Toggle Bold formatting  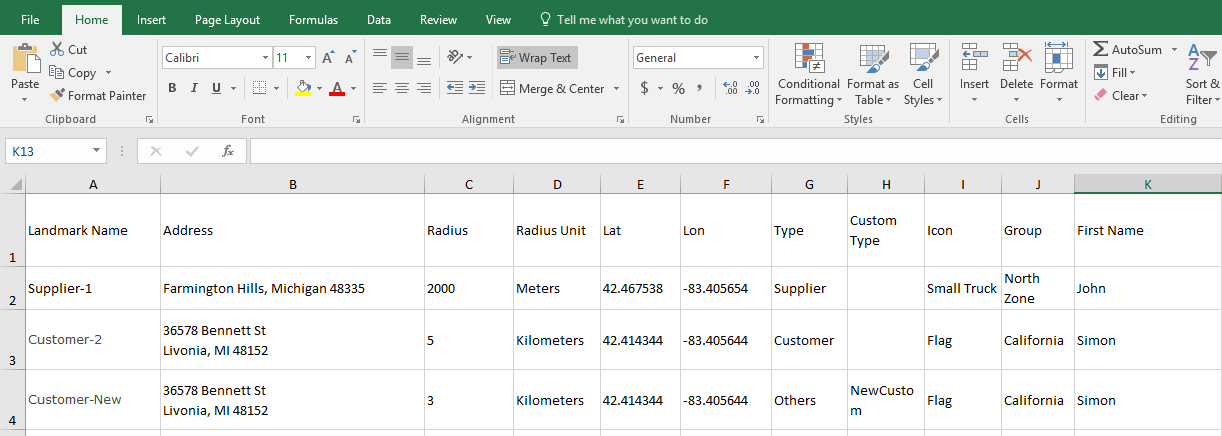click(x=172, y=88)
